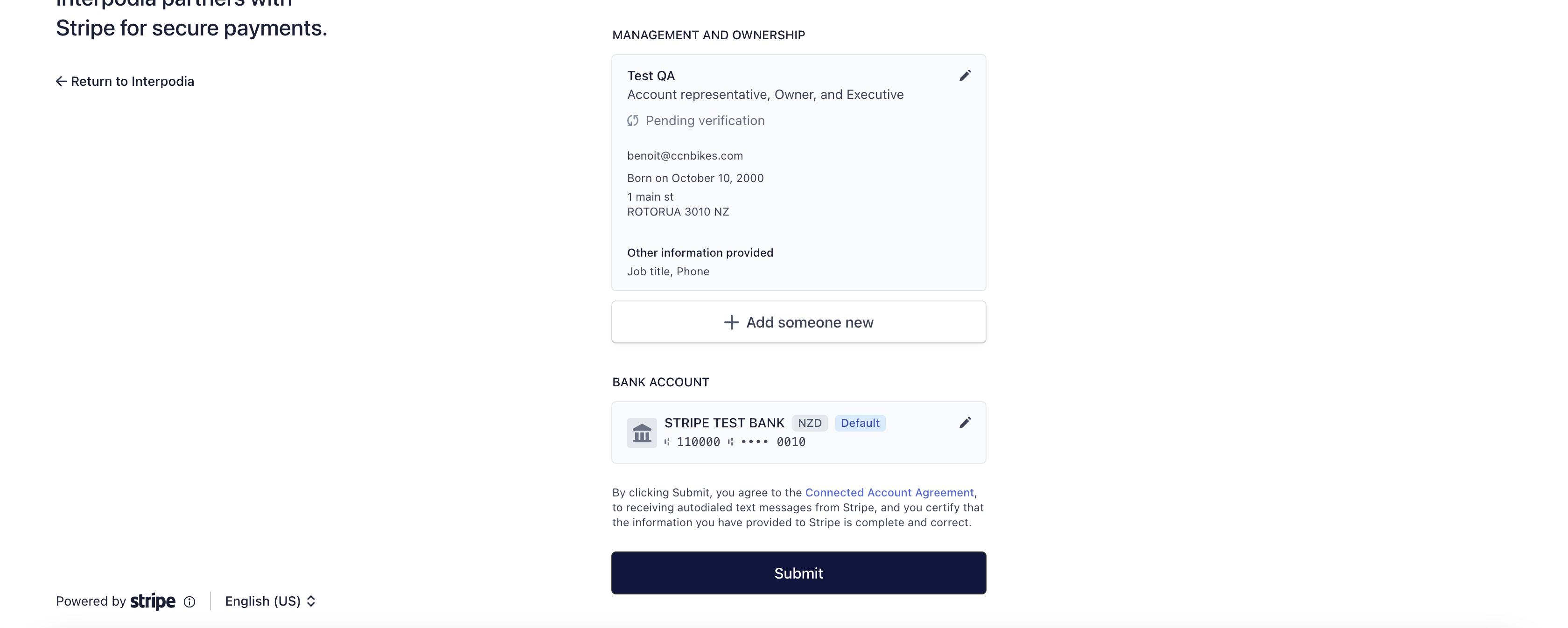Click the Test QA name heading
The image size is (1568, 628).
coord(651,76)
